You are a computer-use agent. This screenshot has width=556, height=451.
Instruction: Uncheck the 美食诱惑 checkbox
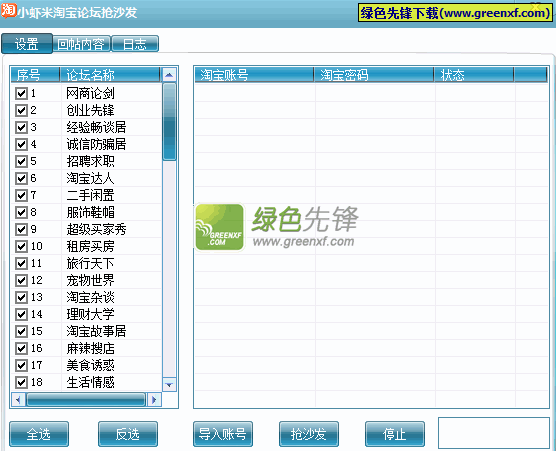click(21, 366)
